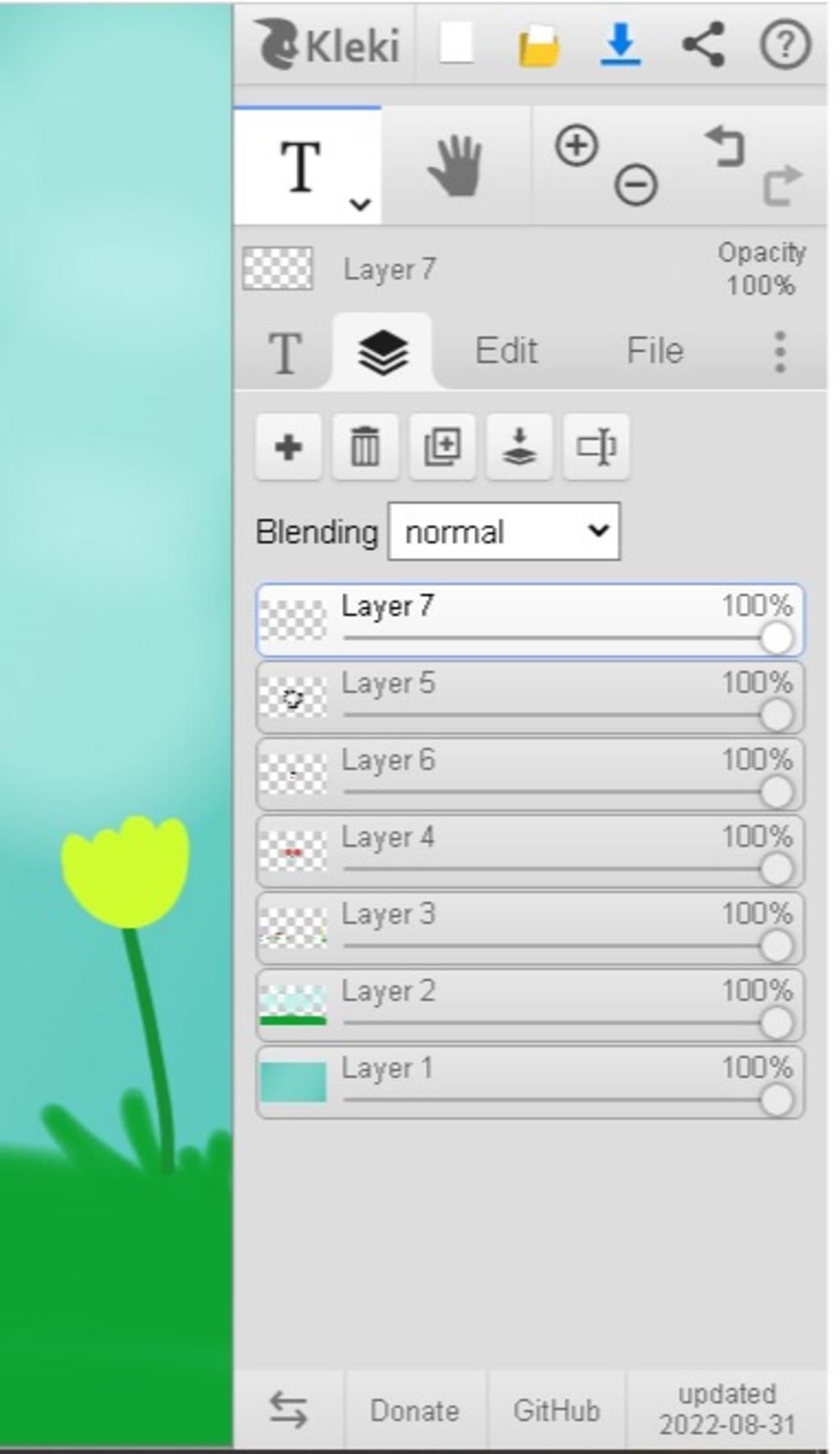Delete layer using trash icon
This screenshot has height=1454, width=840.
(365, 447)
